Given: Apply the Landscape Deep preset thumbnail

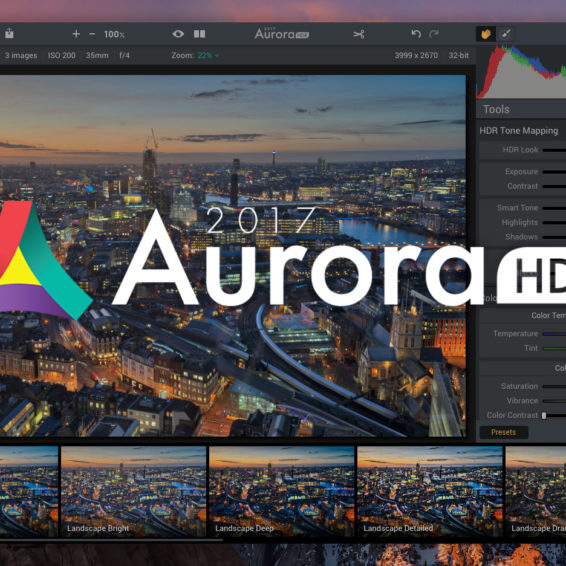Looking at the screenshot, I should (x=282, y=491).
